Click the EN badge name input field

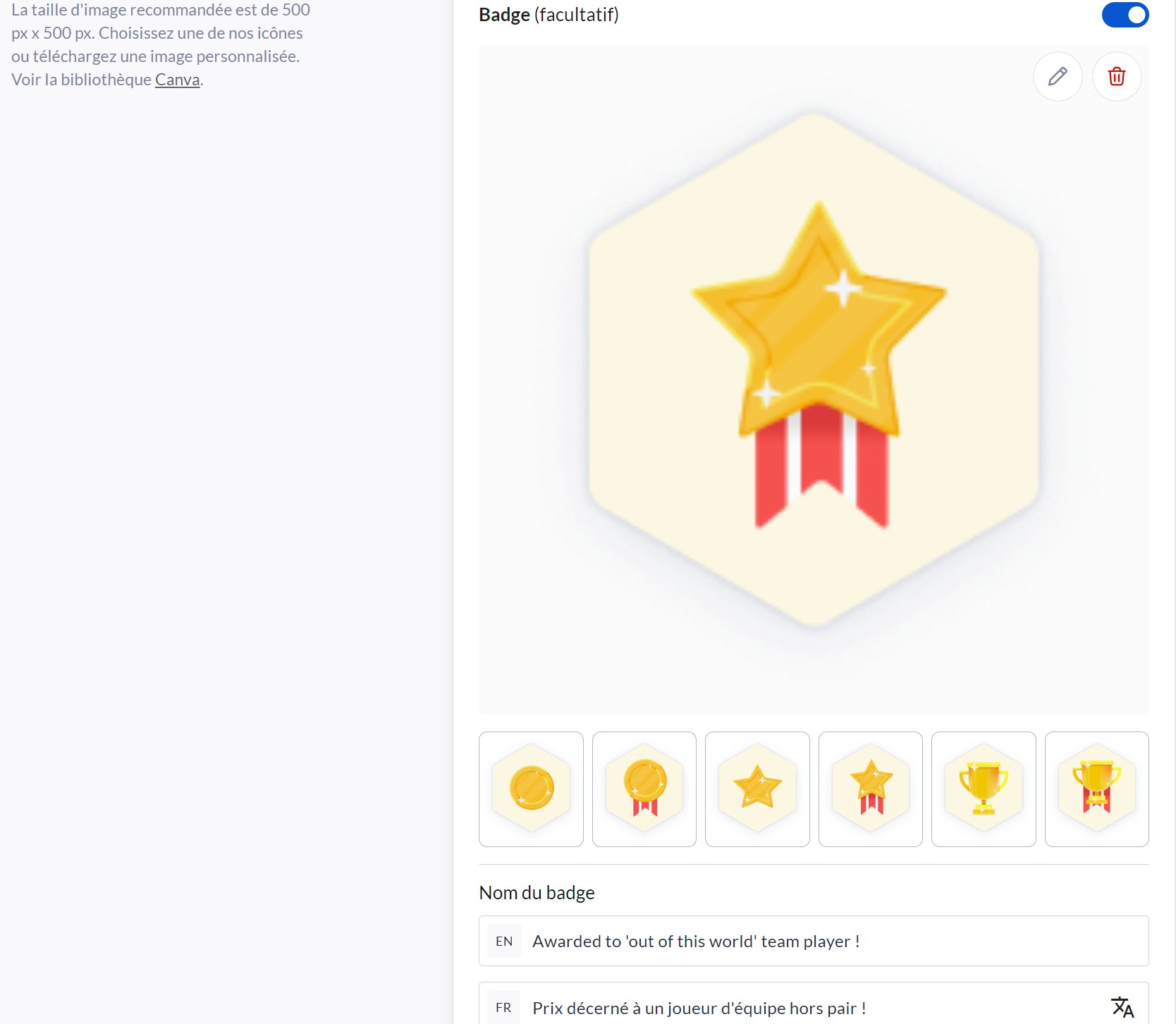coord(832,941)
